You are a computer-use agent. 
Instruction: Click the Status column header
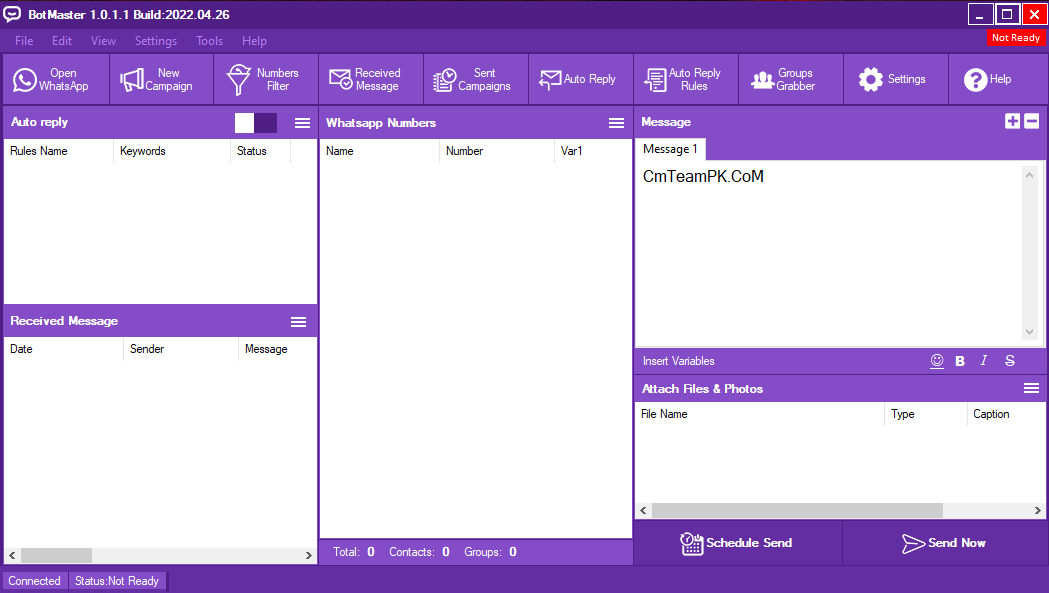260,151
